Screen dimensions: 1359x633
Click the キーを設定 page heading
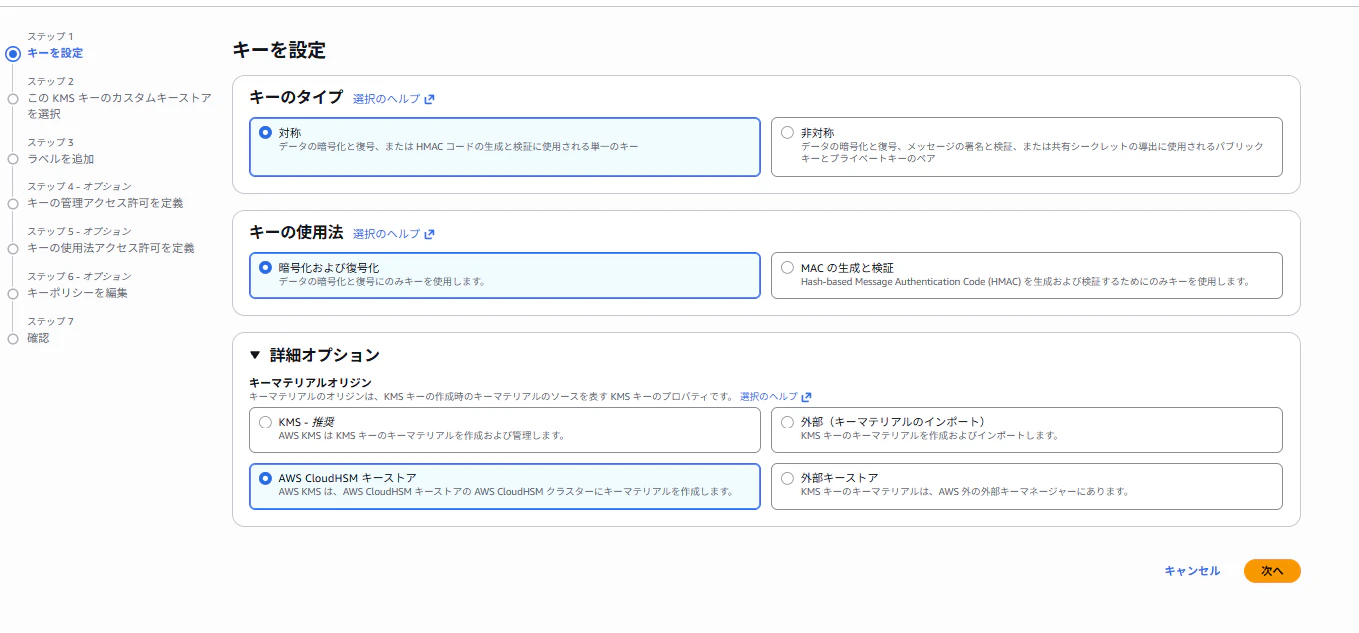click(279, 50)
